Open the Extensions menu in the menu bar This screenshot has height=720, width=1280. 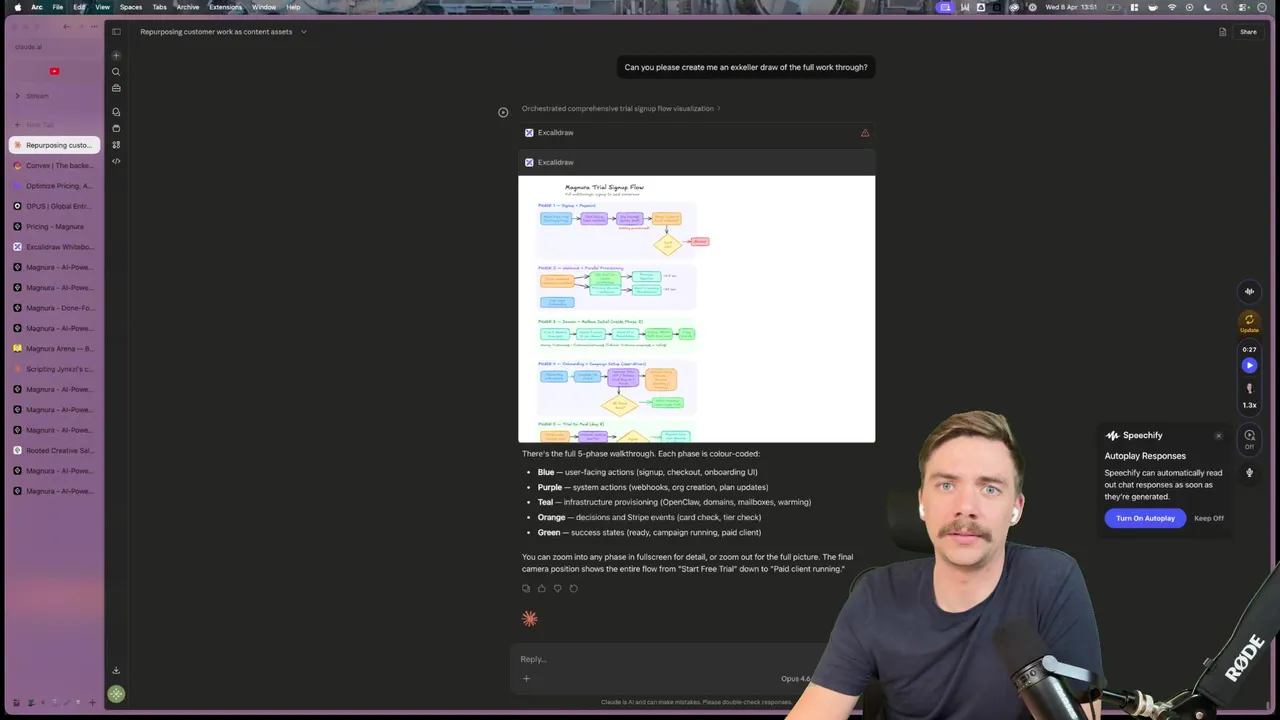point(225,7)
